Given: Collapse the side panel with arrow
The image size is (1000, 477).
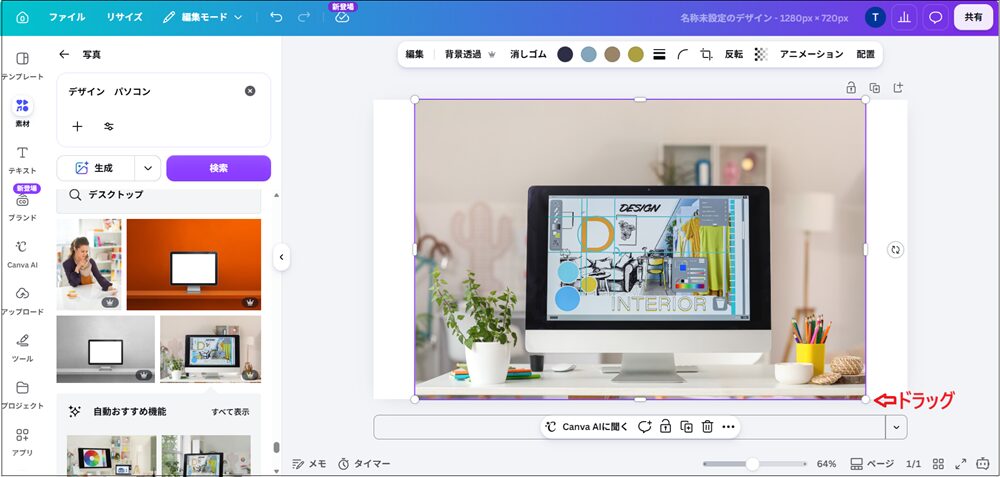Looking at the screenshot, I should tap(281, 258).
